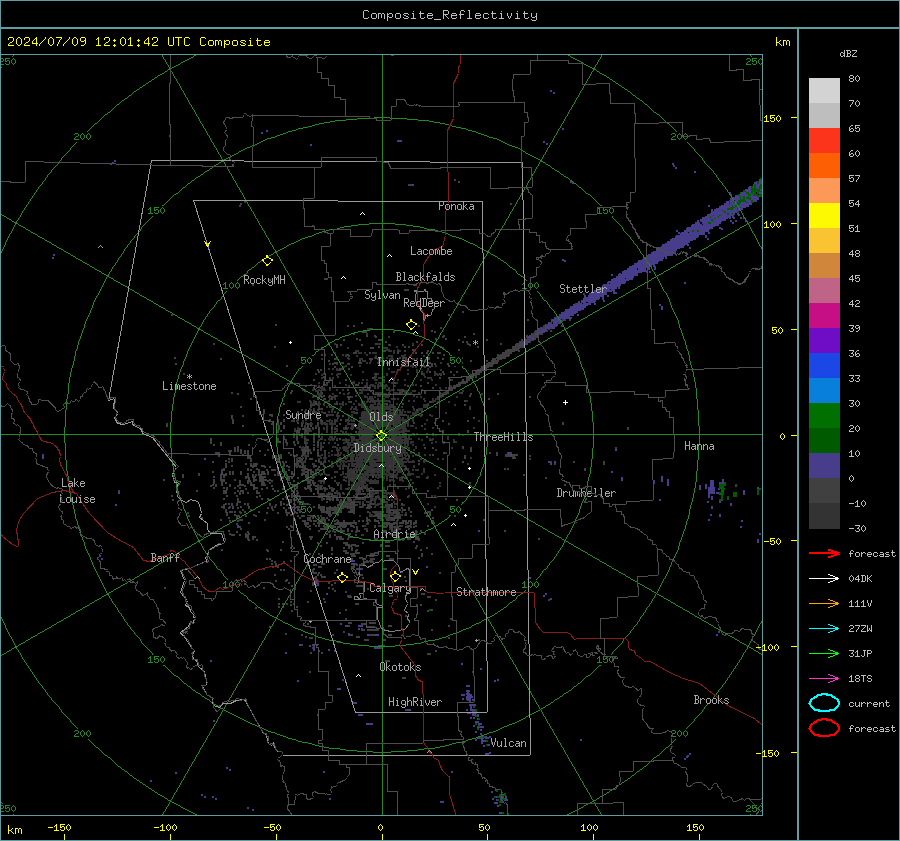Screen dimensions: 900x841
Task: Click the Airdrie city label
Action: (x=394, y=534)
